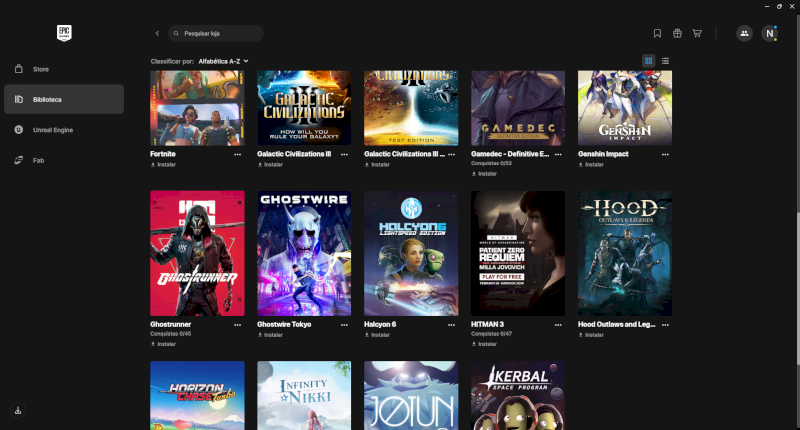This screenshot has height=430, width=800.
Task: Switch to grid view
Action: 648,61
